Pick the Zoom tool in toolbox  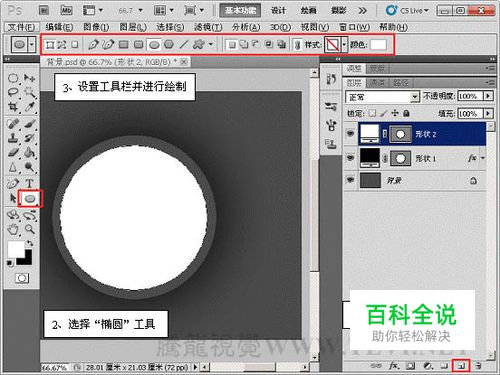(30, 229)
